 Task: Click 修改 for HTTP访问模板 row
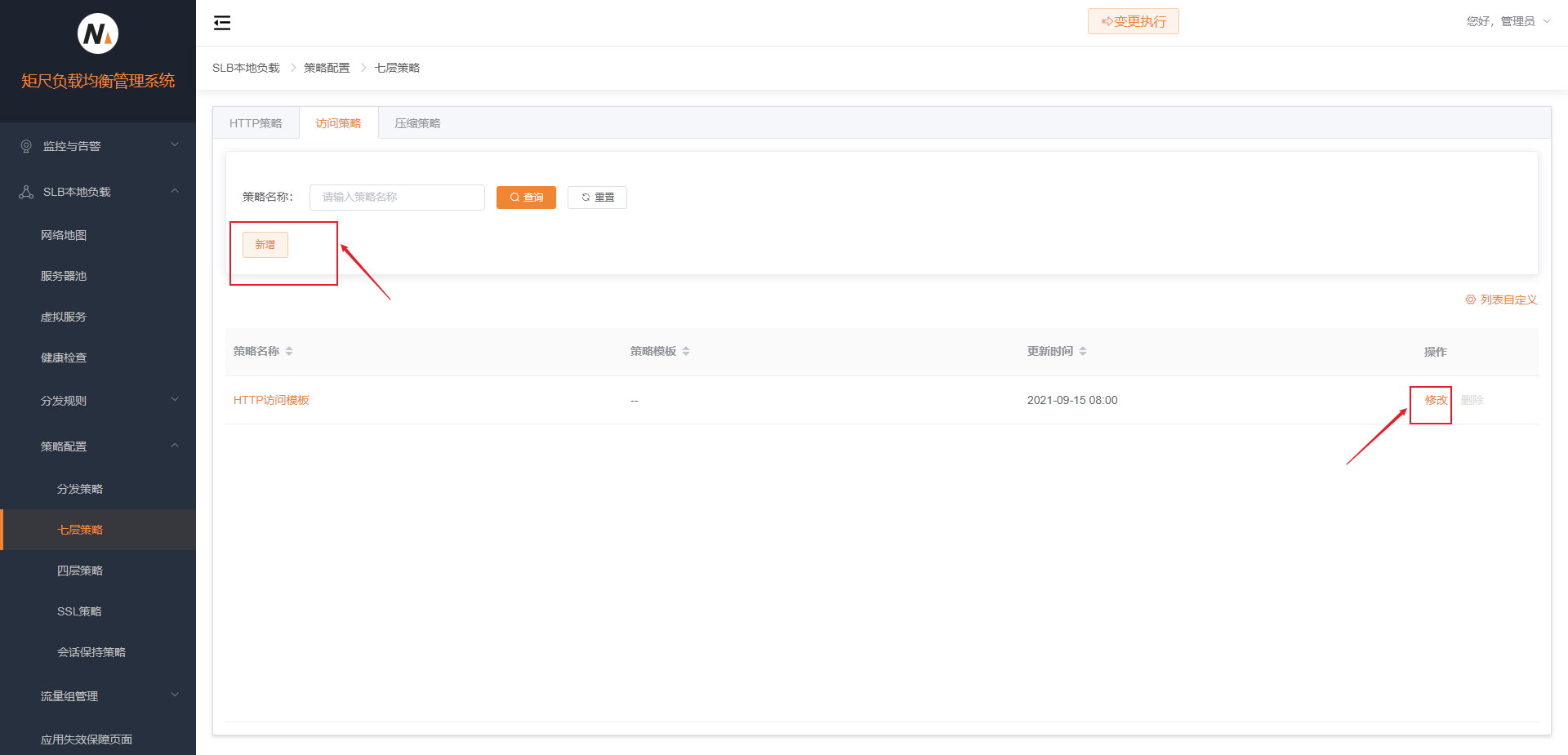(x=1435, y=400)
